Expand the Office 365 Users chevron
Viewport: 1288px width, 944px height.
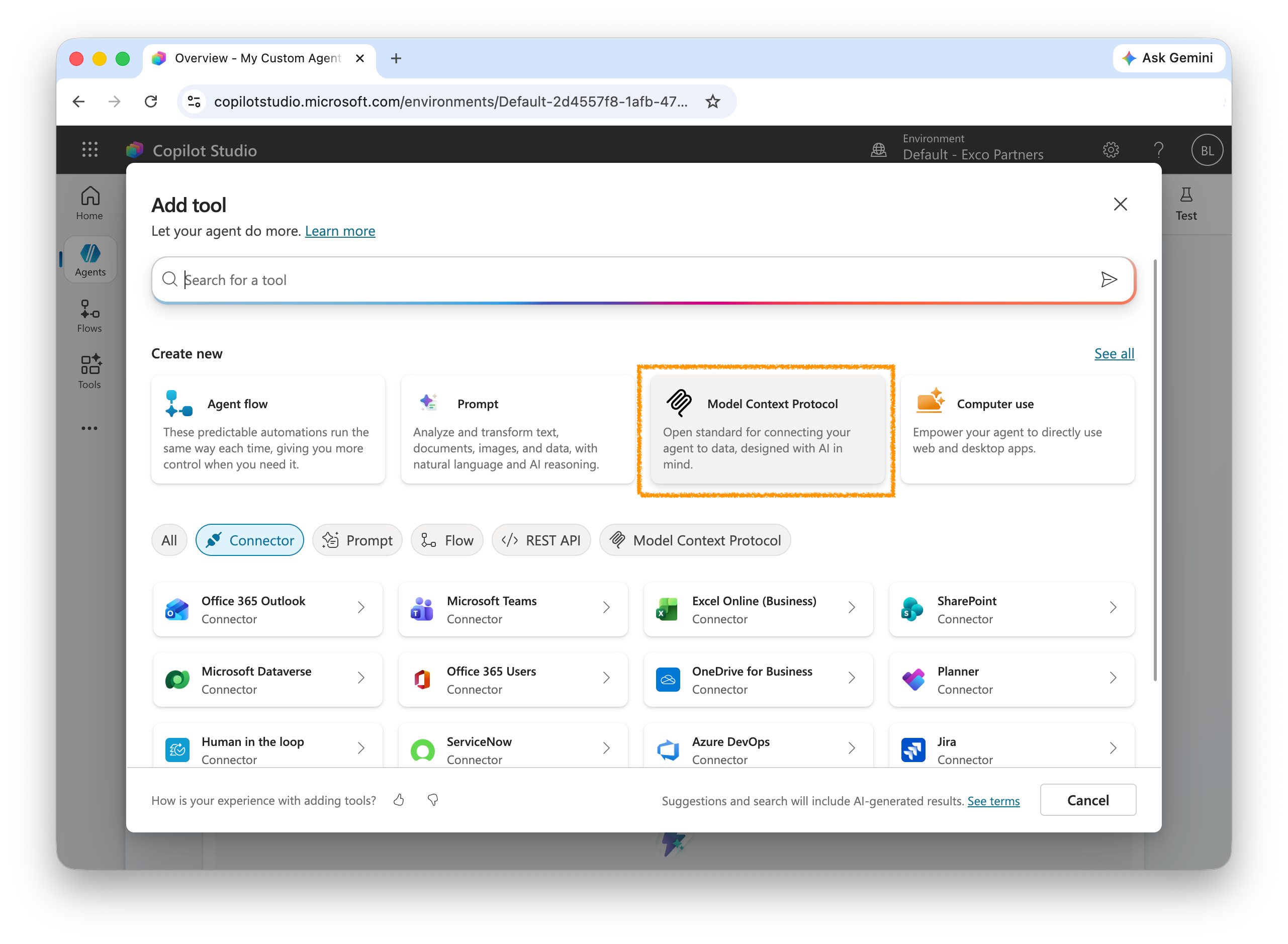(x=606, y=678)
